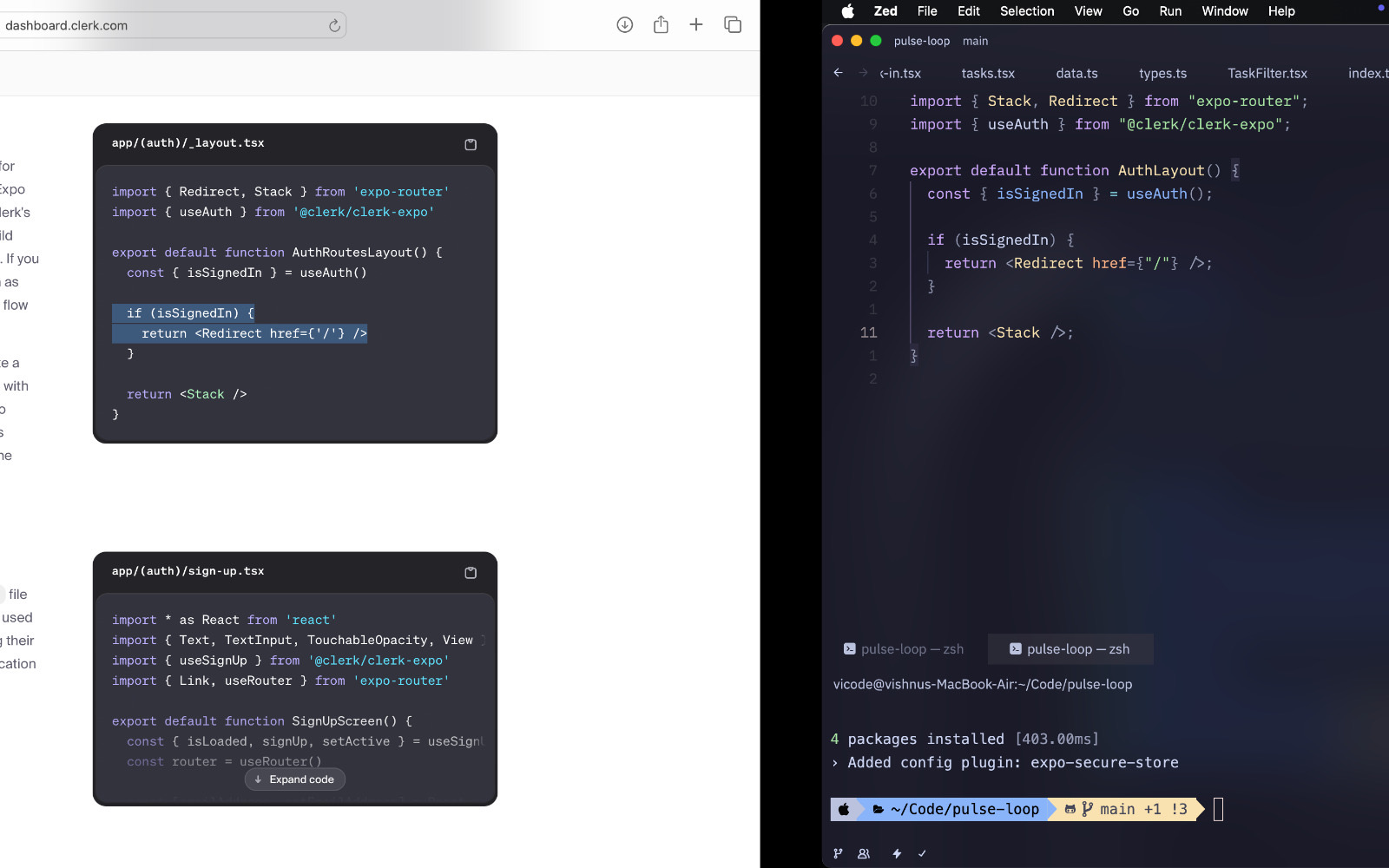Show Safari tab overview
Screen dimensions: 1389x868
733,25
